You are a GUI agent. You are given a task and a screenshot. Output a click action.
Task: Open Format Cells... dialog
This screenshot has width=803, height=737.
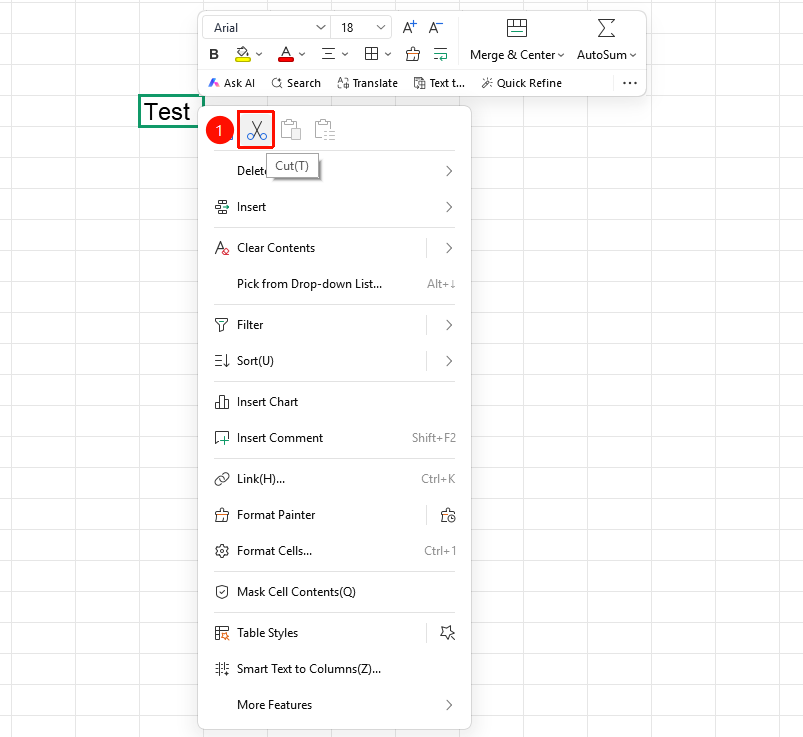tap(334, 551)
